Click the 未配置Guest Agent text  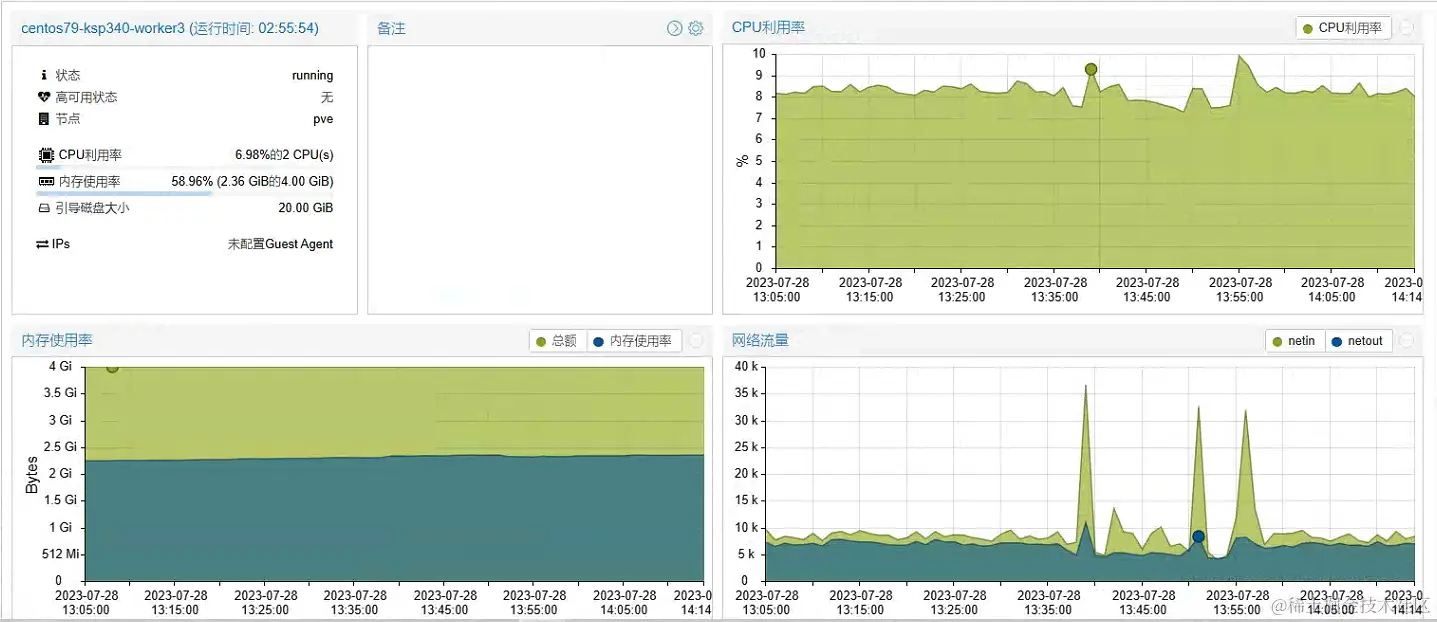280,244
